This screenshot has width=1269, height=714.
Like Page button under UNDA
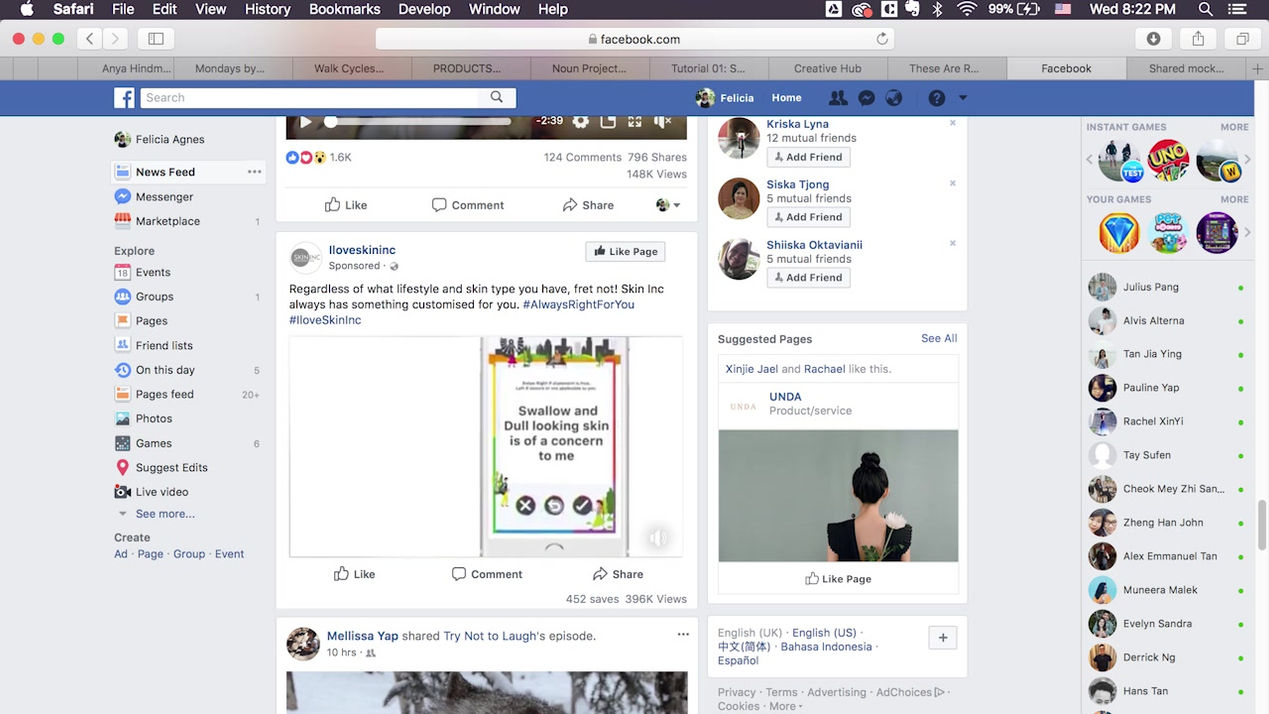click(838, 579)
